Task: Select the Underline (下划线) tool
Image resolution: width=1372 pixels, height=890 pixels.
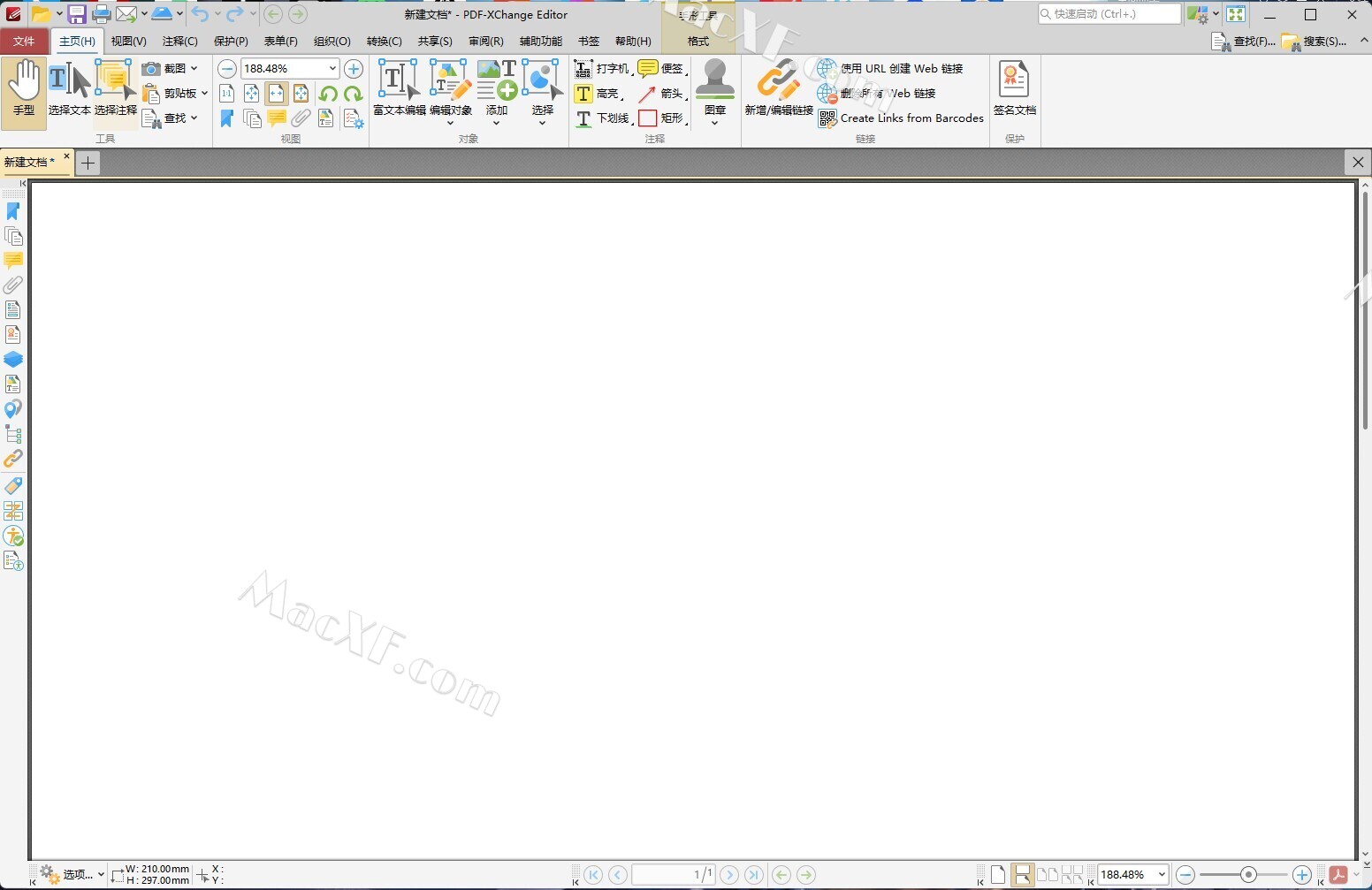Action: tap(602, 118)
